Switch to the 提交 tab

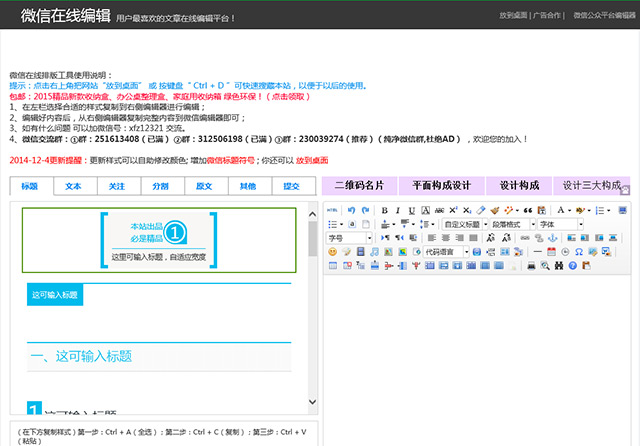tap(293, 186)
